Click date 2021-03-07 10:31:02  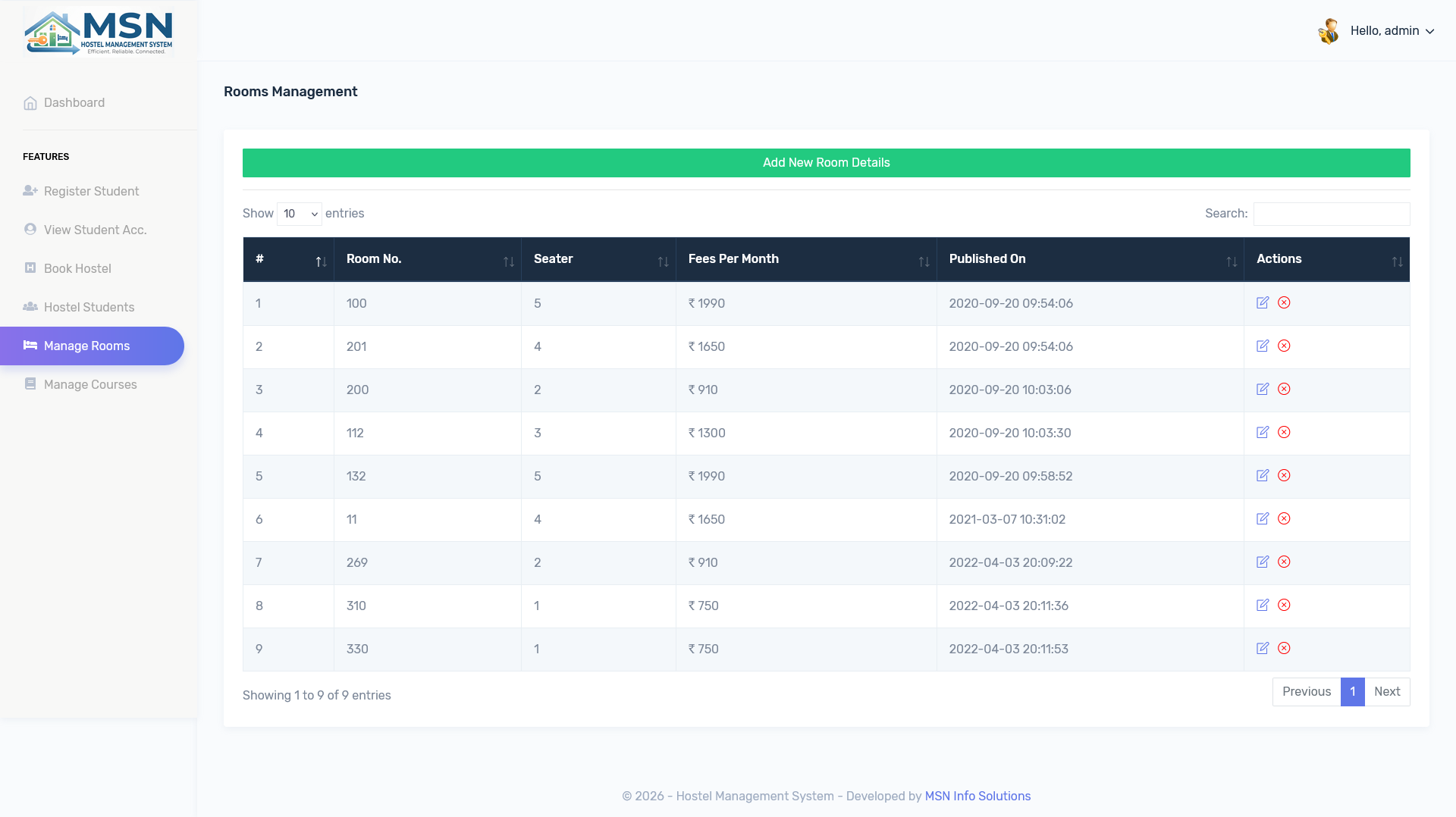click(x=1007, y=520)
